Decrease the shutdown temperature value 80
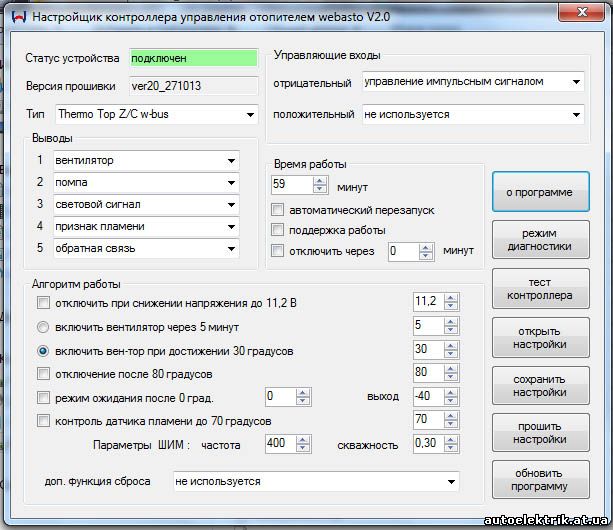Viewport: 613px width, 530px height. tap(451, 377)
